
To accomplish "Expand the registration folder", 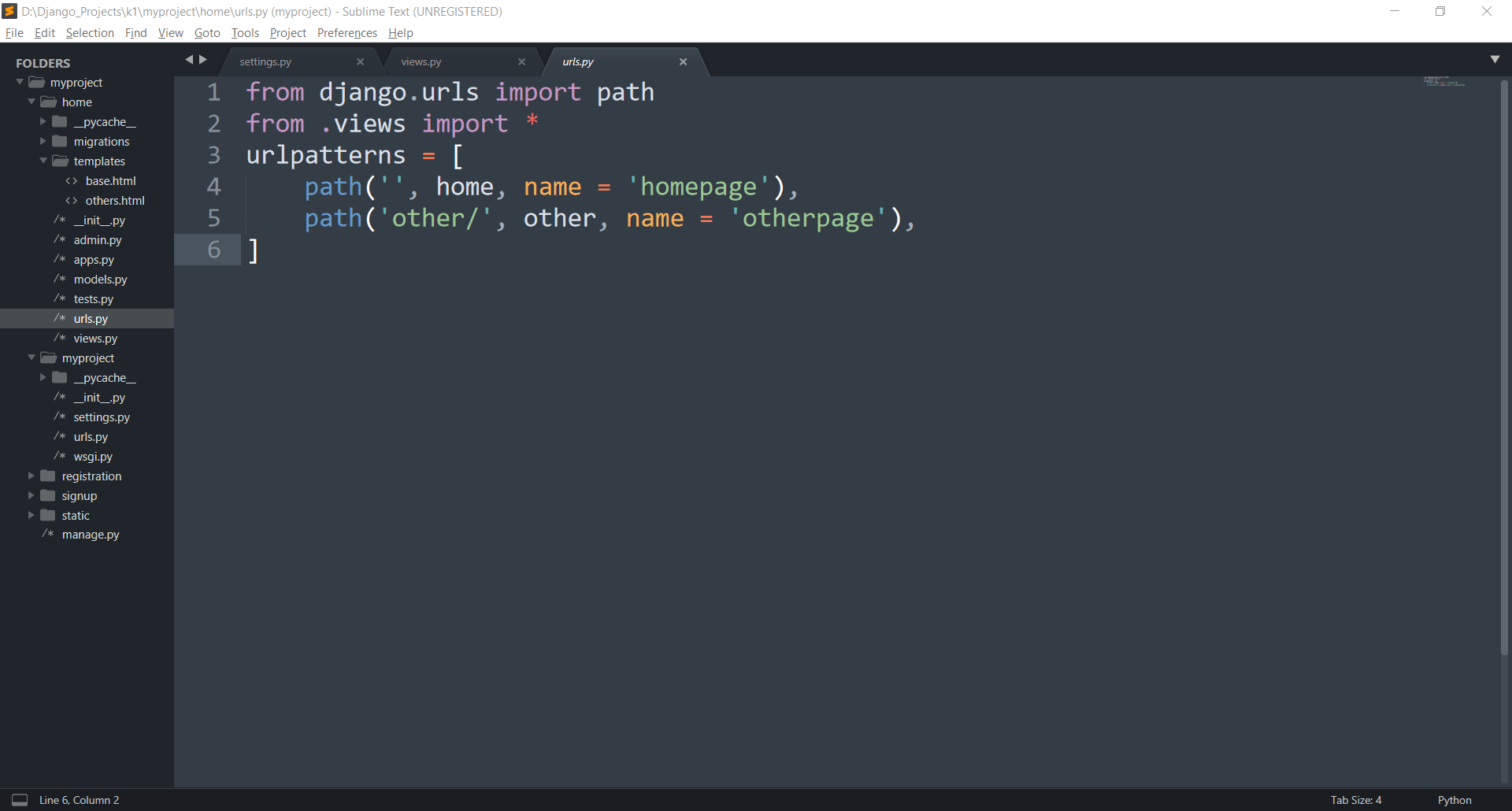I will (31, 476).
